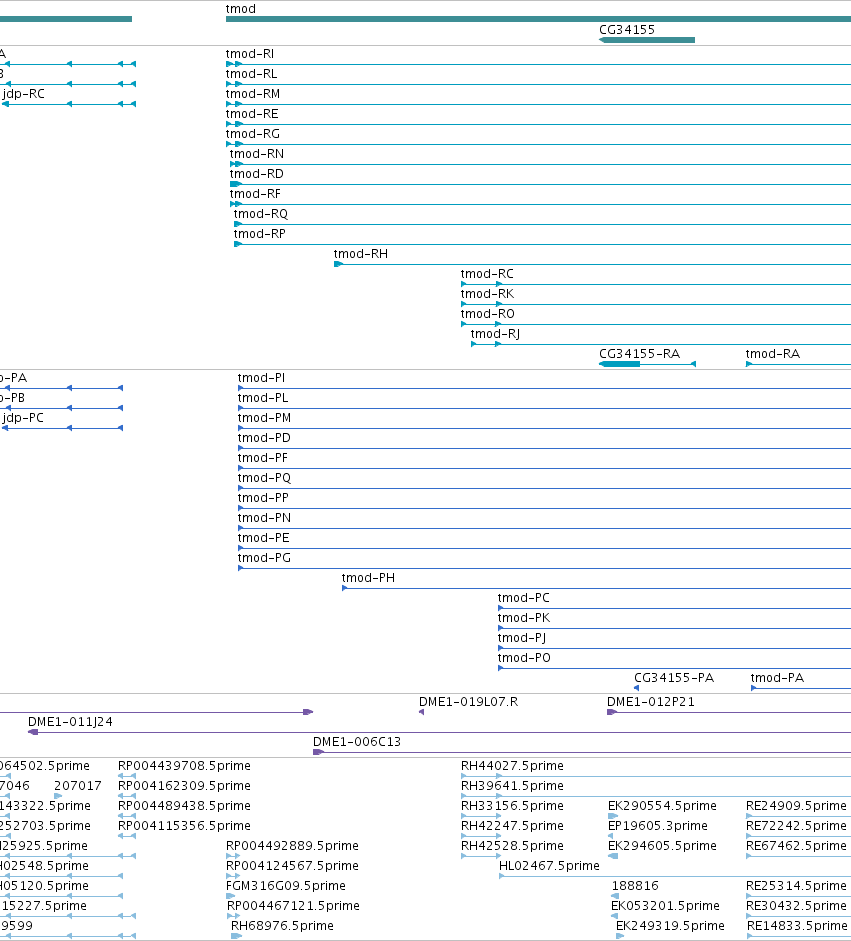
Task: Select protein tmod-PI
Action: click(261, 378)
